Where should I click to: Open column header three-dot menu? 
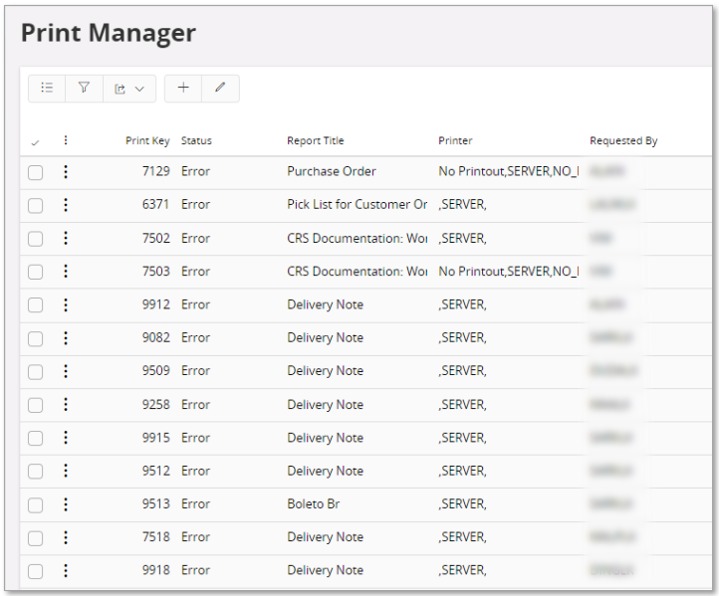point(65,141)
